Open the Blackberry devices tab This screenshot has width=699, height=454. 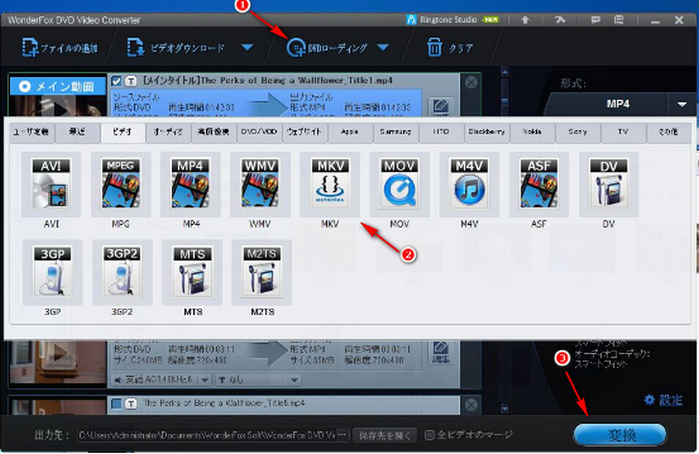486,132
